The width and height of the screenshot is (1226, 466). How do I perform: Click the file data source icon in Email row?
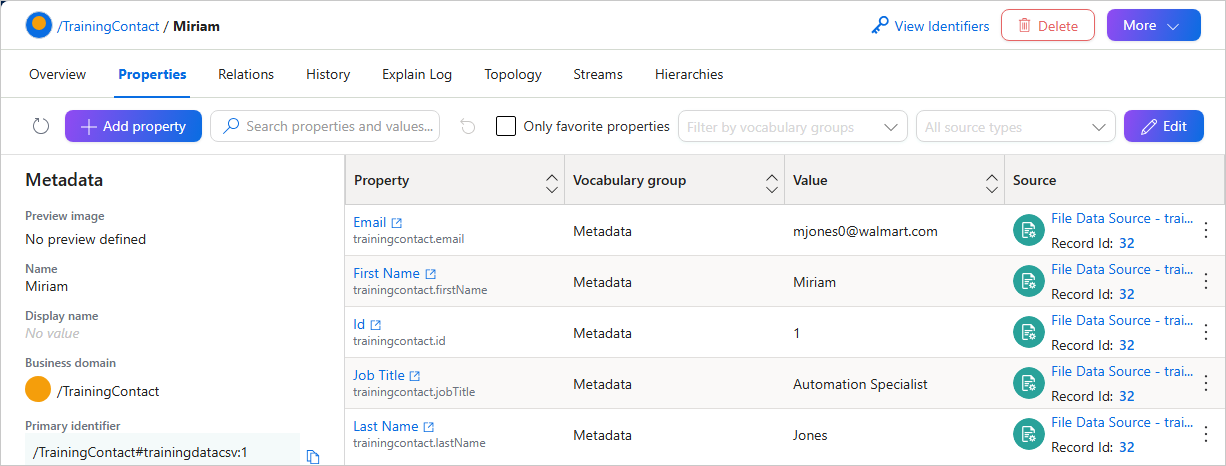point(1028,230)
